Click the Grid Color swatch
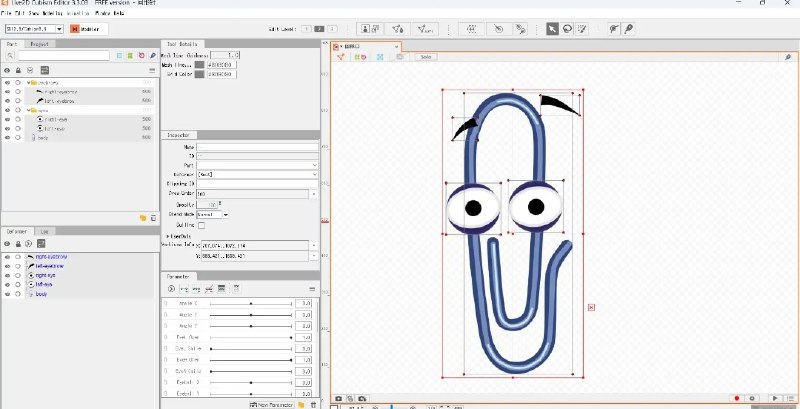This screenshot has width=800, height=409. coord(199,74)
